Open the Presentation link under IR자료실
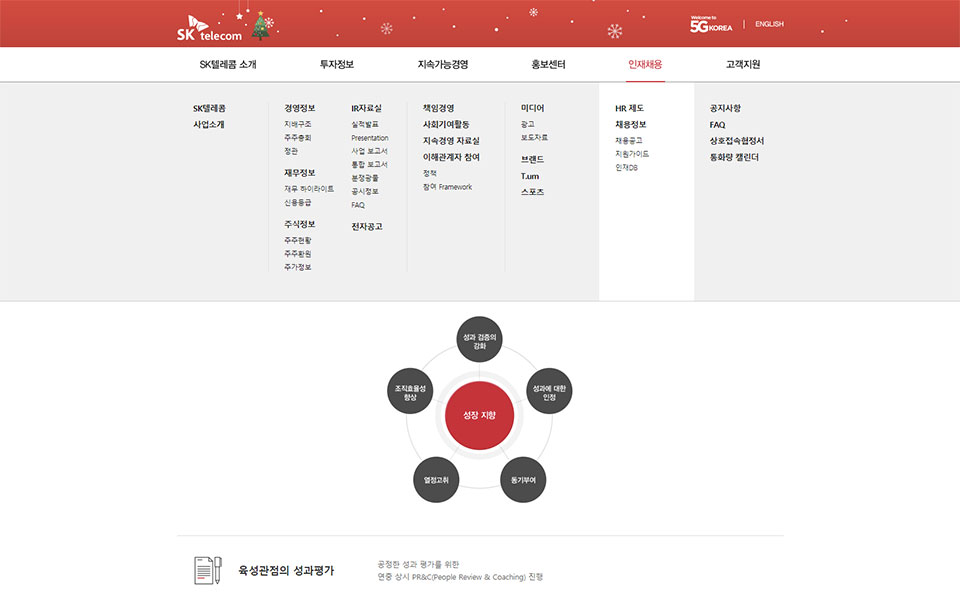The width and height of the screenshot is (960, 600). click(370, 138)
